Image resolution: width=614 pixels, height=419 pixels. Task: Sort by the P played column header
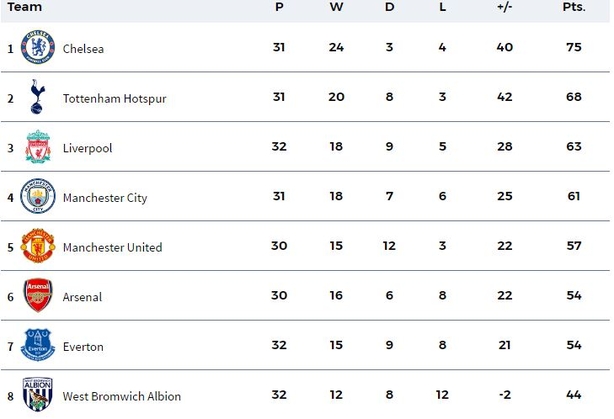click(279, 7)
